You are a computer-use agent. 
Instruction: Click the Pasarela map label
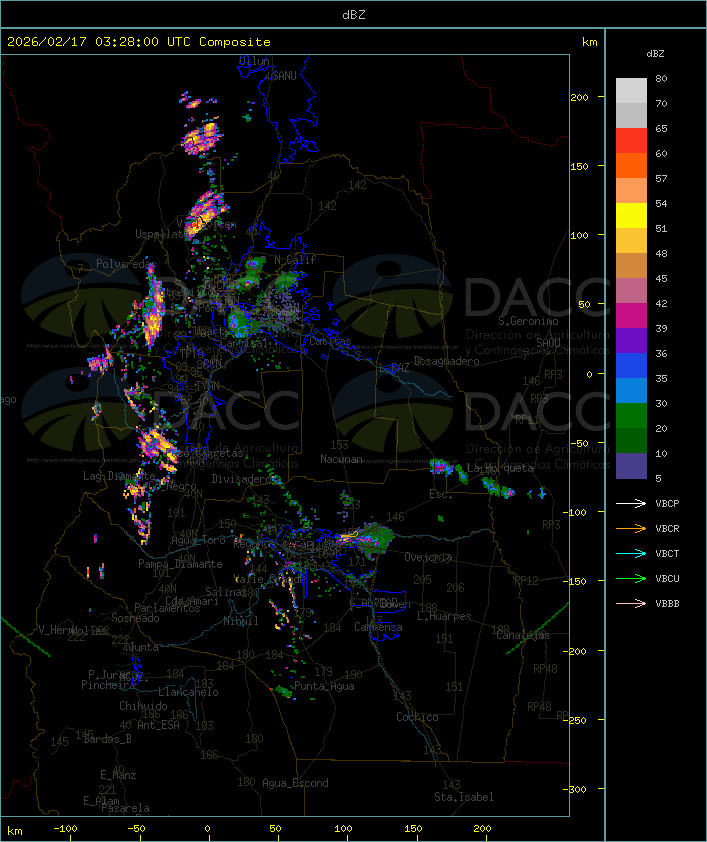click(x=126, y=808)
